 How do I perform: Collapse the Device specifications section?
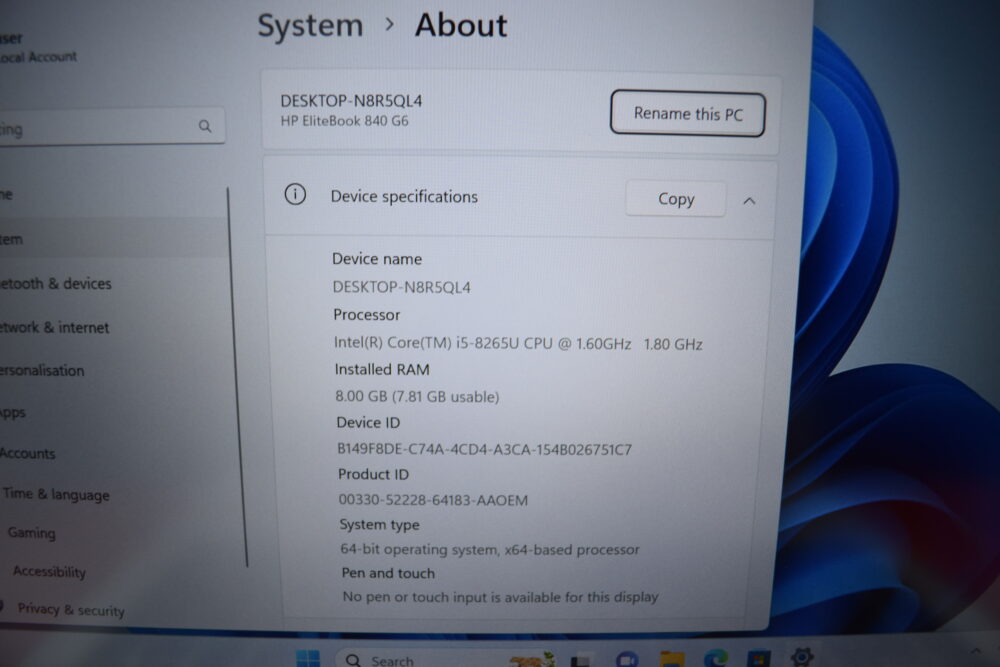coord(749,201)
